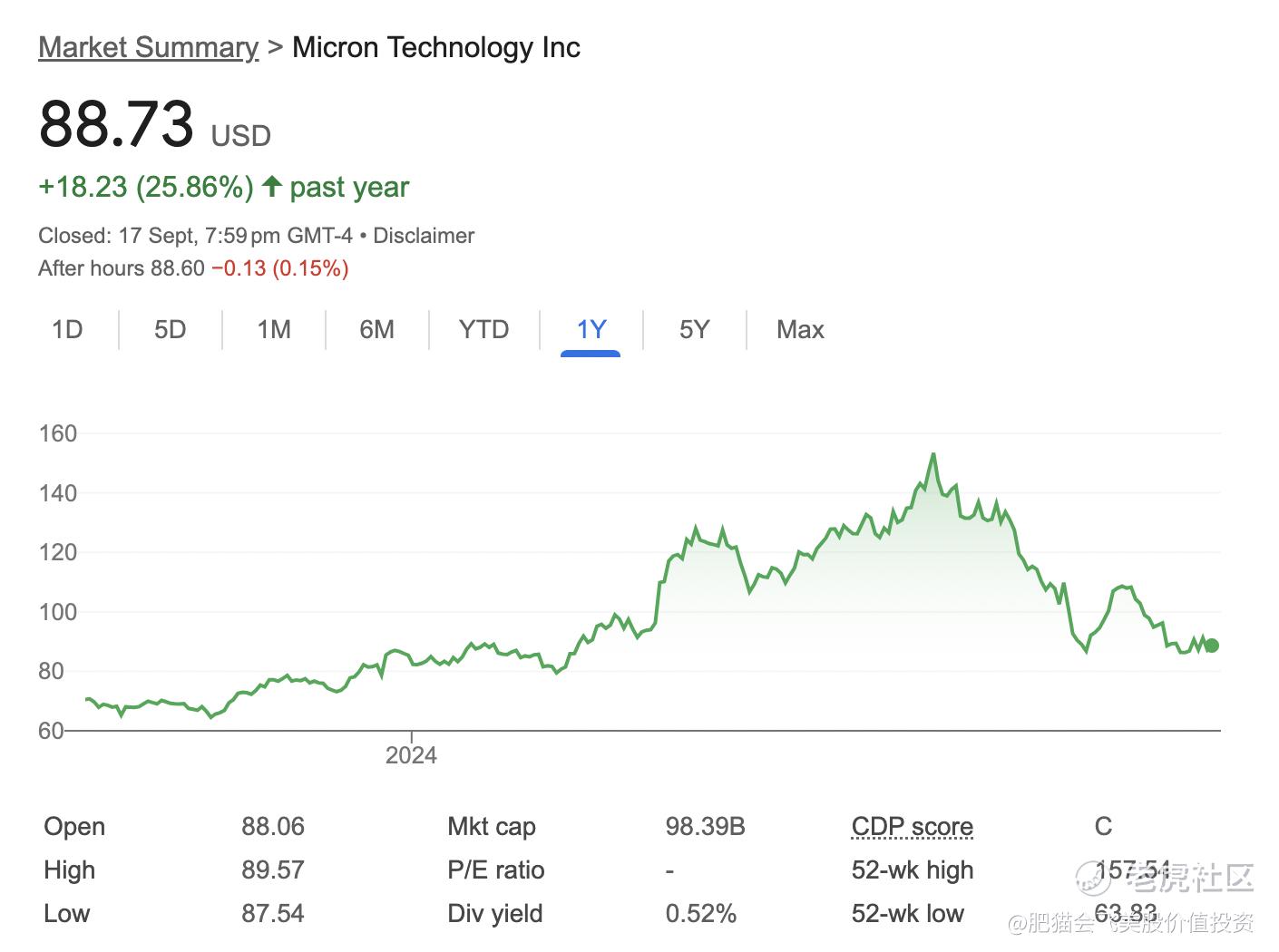Screen dimensions: 1279x952
Task: Click the 2024 axis label on chart
Action: 411,755
